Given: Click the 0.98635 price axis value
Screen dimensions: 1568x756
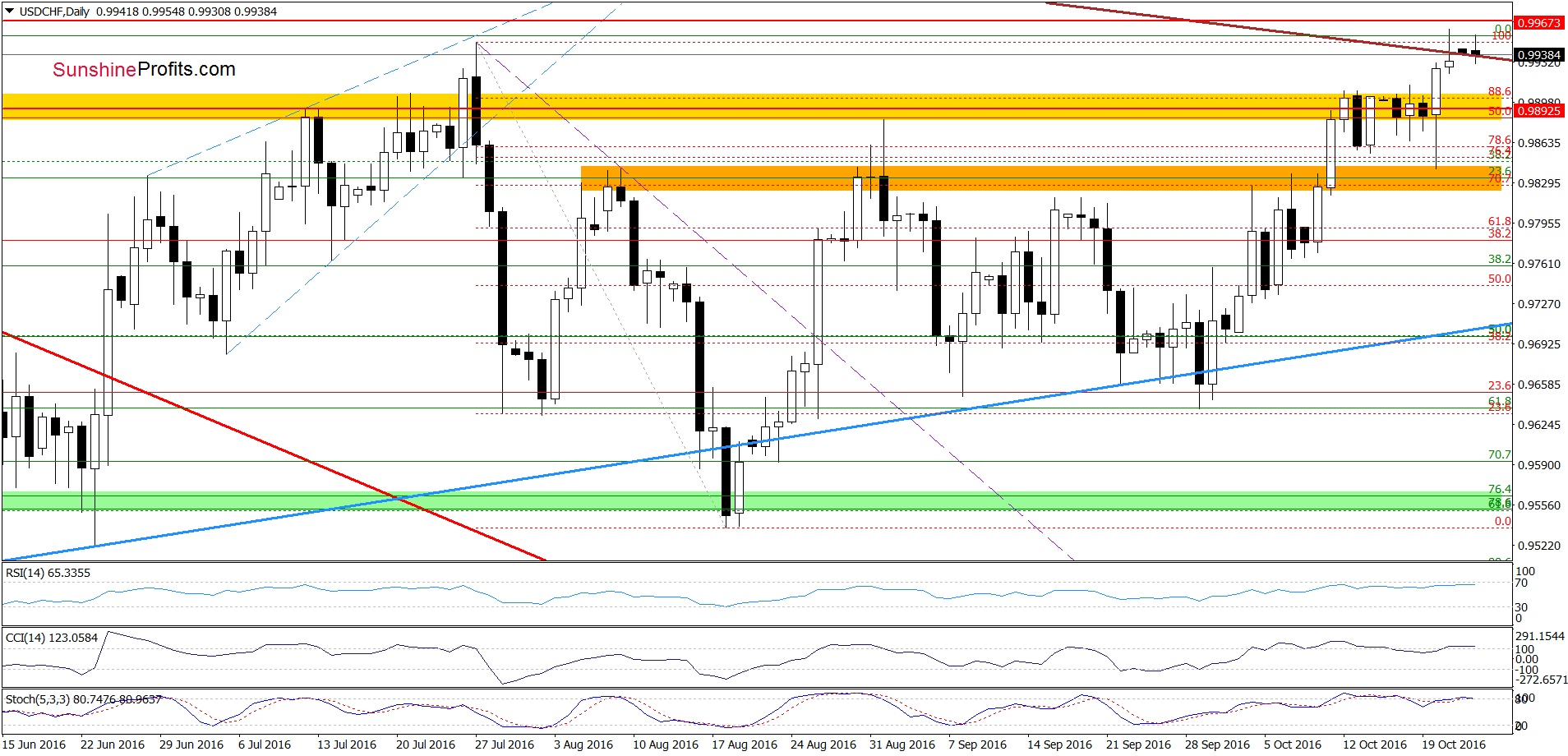Looking at the screenshot, I should [1538, 143].
